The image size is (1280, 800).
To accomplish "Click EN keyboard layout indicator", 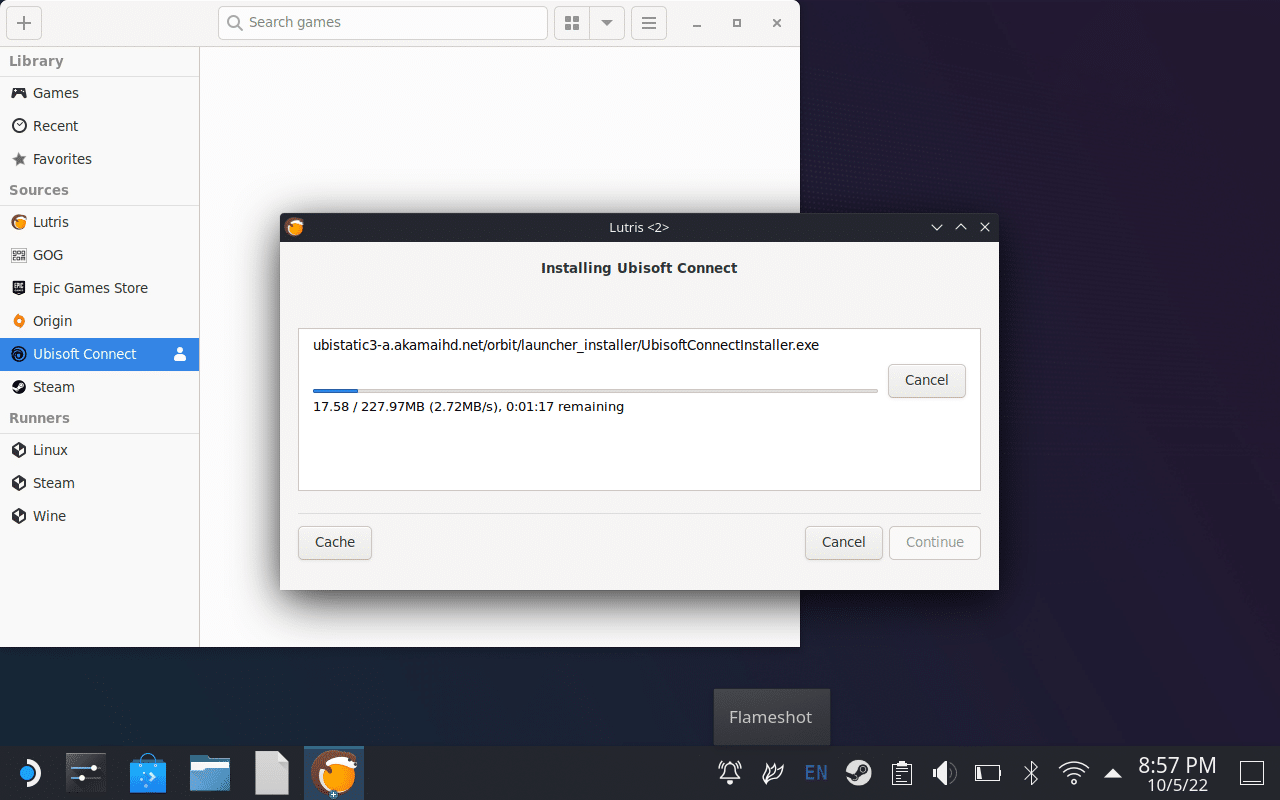I will coord(816,772).
